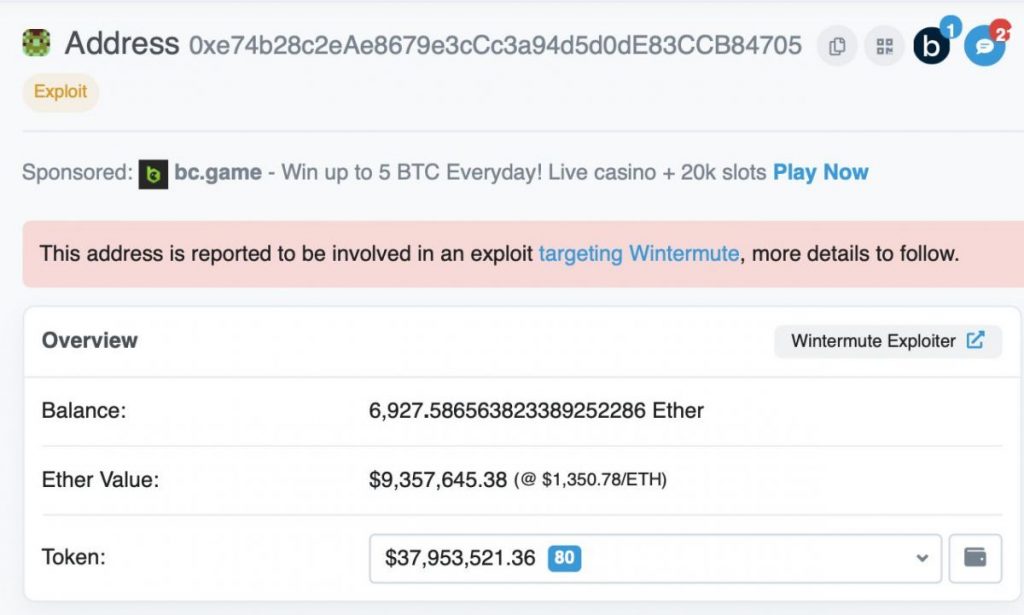Click the address hash text
The image size is (1024, 615).
tap(495, 45)
